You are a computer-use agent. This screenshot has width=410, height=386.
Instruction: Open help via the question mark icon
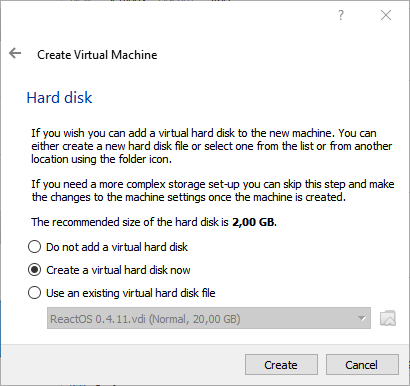pyautogui.click(x=341, y=15)
